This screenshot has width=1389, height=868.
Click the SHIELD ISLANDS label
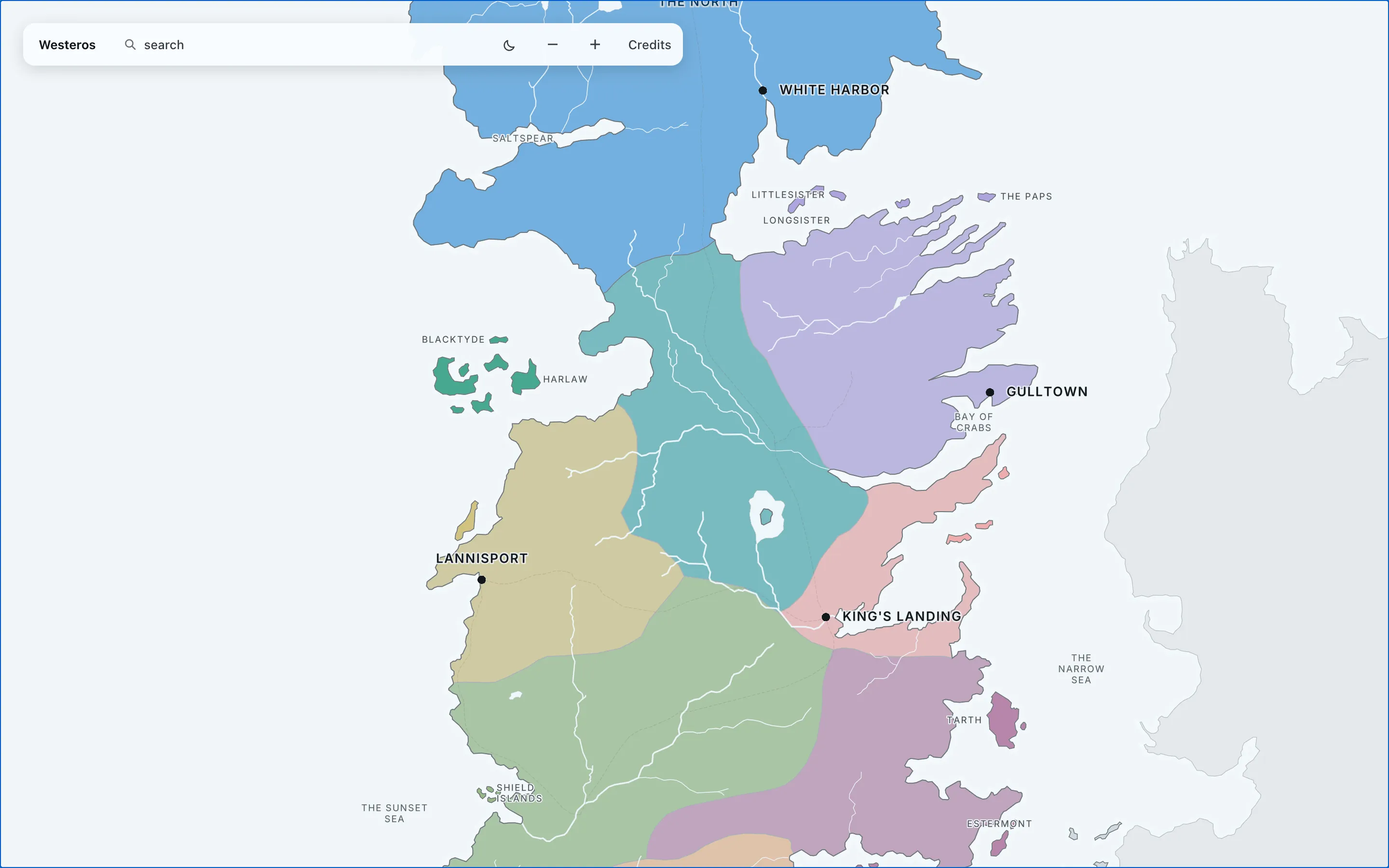(x=518, y=793)
